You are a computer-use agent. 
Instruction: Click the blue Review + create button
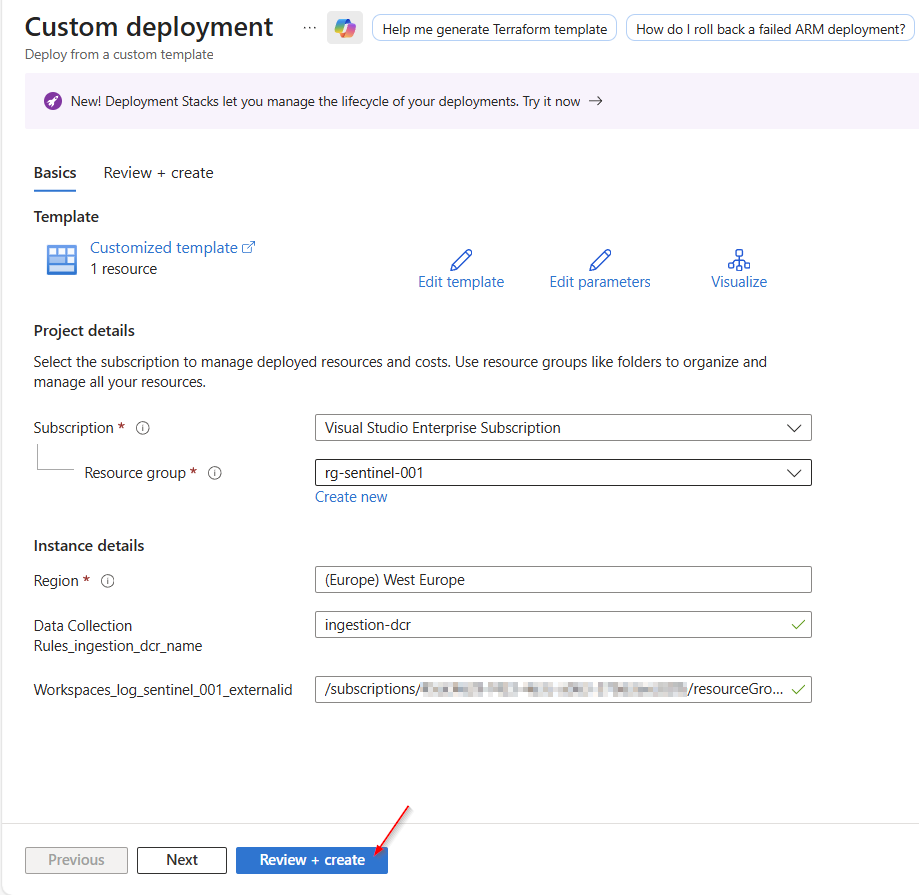tap(312, 860)
